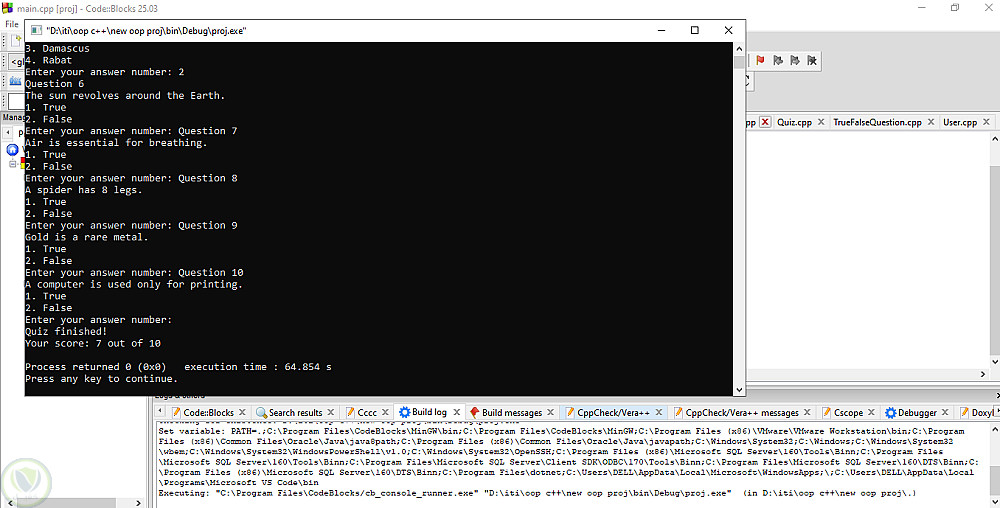The image size is (1000, 508).
Task: Open the Search results log tab
Action: click(x=295, y=412)
